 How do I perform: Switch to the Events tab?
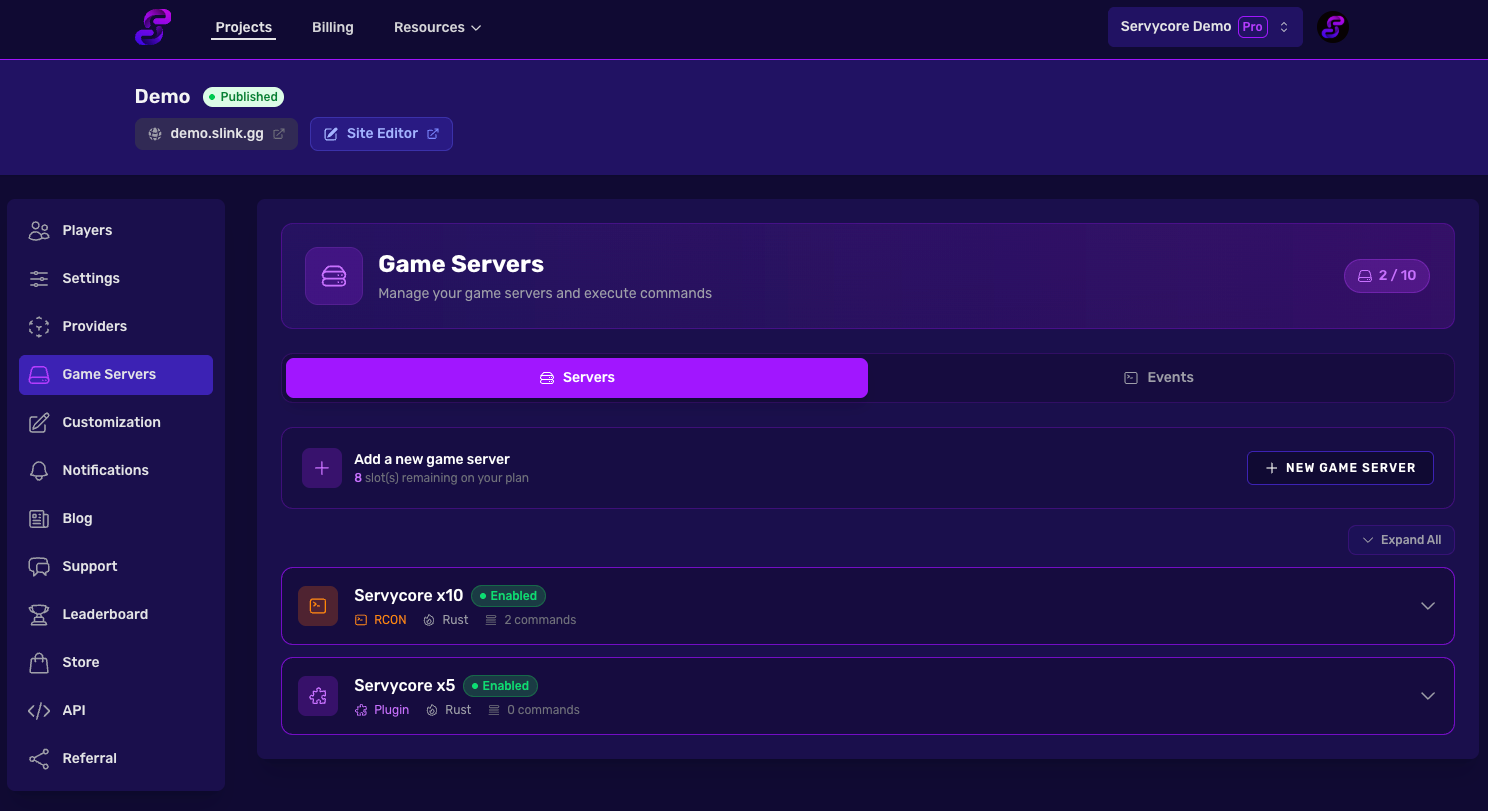pyautogui.click(x=1159, y=377)
